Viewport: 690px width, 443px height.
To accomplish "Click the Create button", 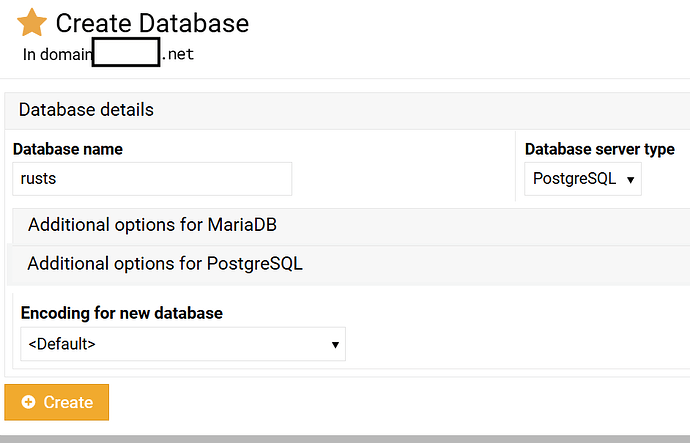I will pyautogui.click(x=57, y=402).
